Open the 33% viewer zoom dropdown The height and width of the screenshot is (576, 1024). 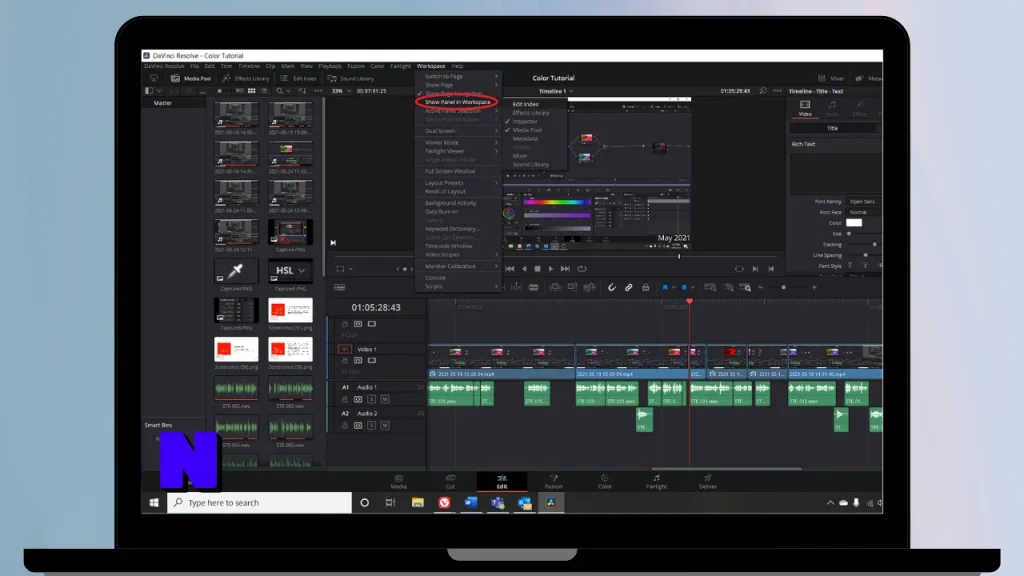[x=342, y=91]
